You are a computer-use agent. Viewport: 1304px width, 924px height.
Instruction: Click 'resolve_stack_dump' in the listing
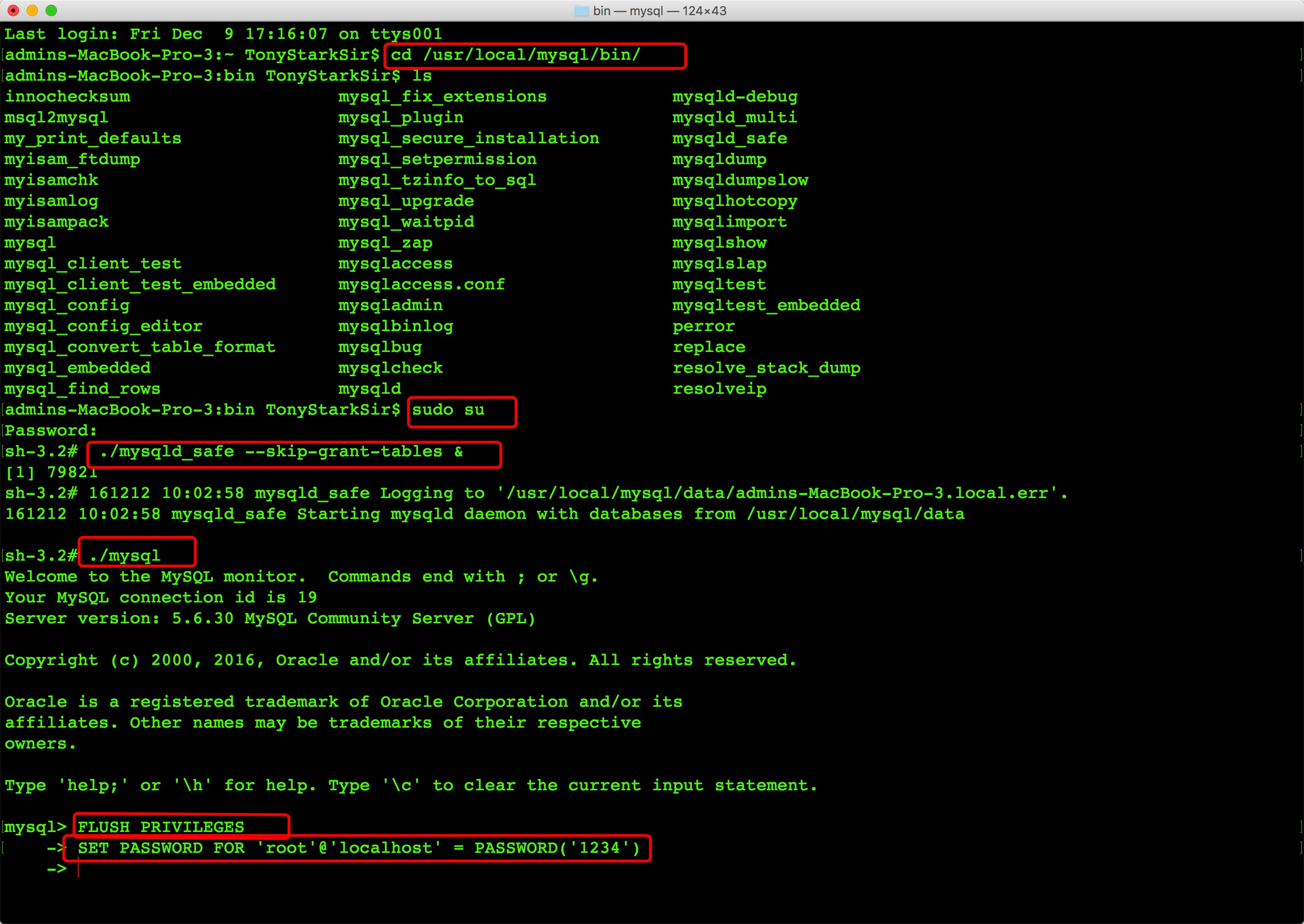766,368
